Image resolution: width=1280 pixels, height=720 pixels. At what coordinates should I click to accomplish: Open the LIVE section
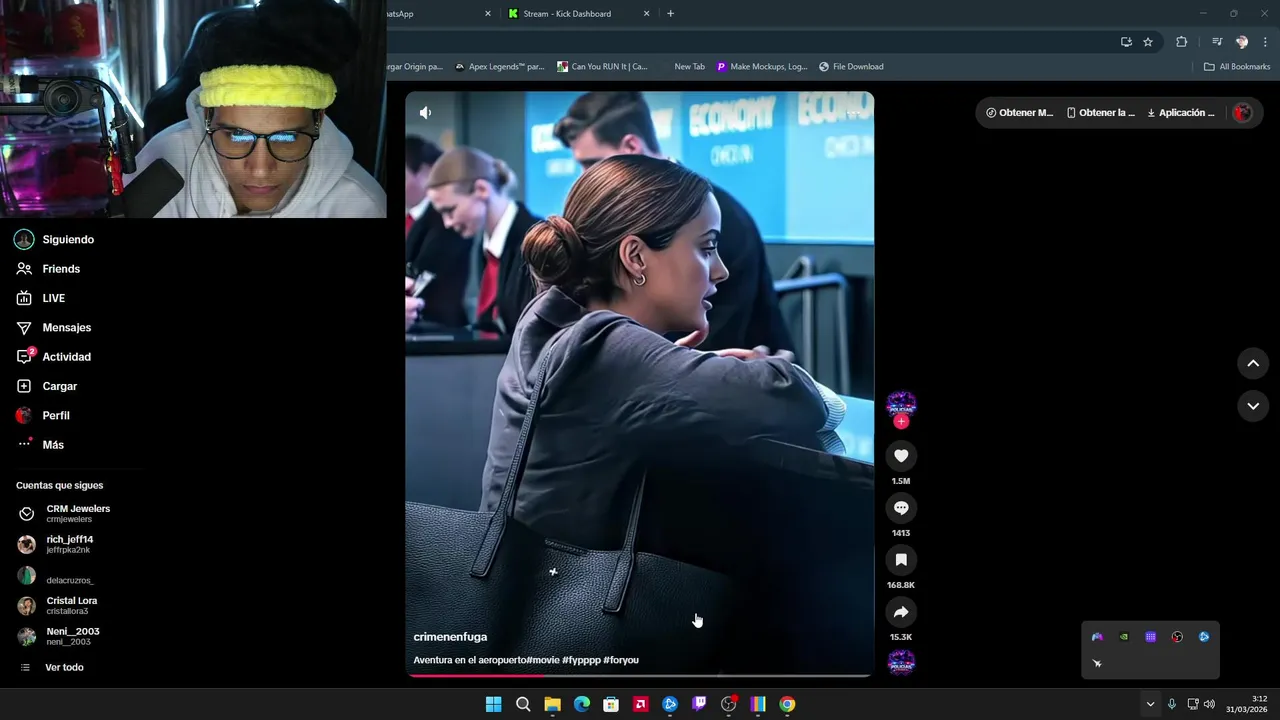coord(41,298)
